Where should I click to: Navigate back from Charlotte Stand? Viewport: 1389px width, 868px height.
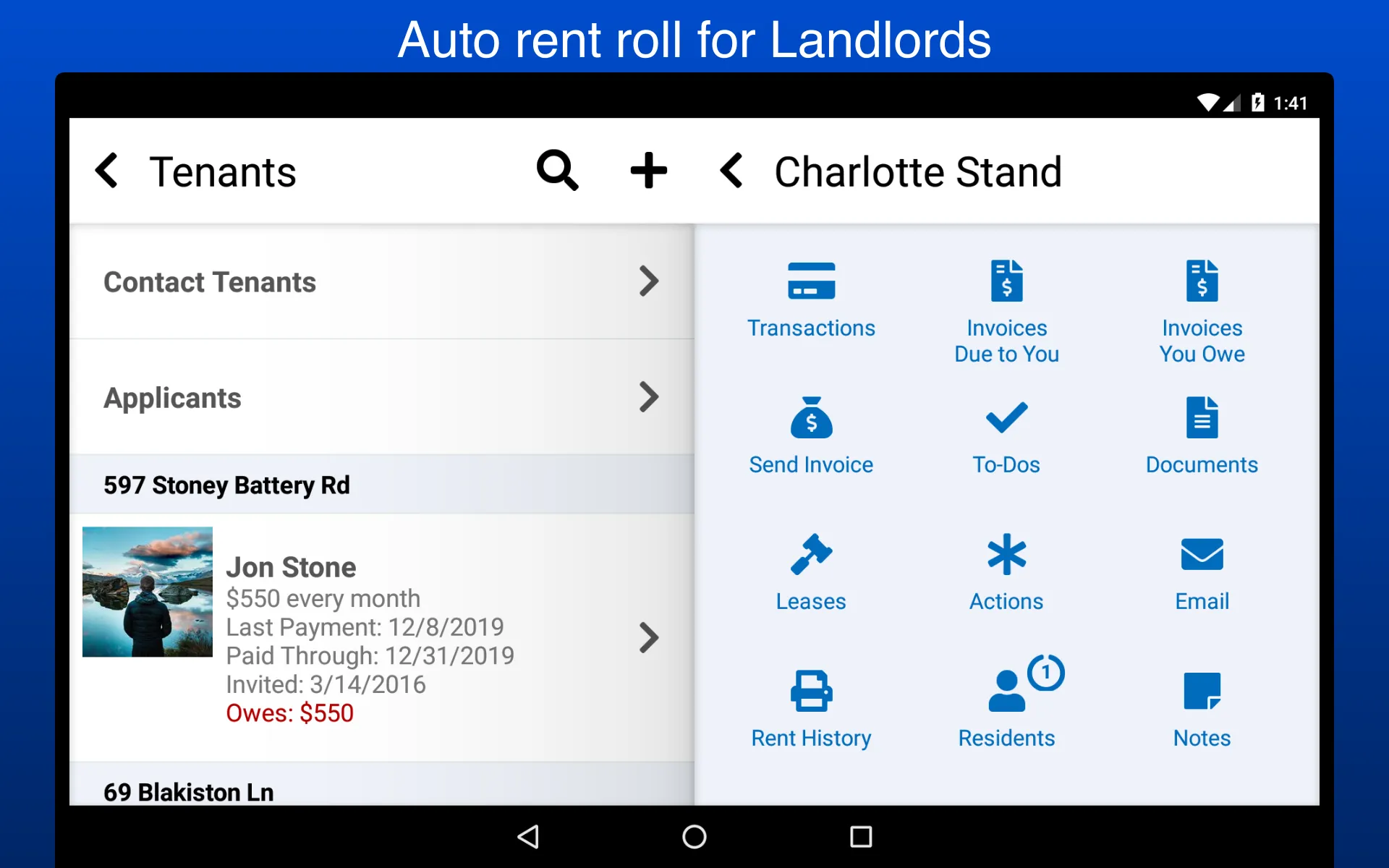pos(730,169)
